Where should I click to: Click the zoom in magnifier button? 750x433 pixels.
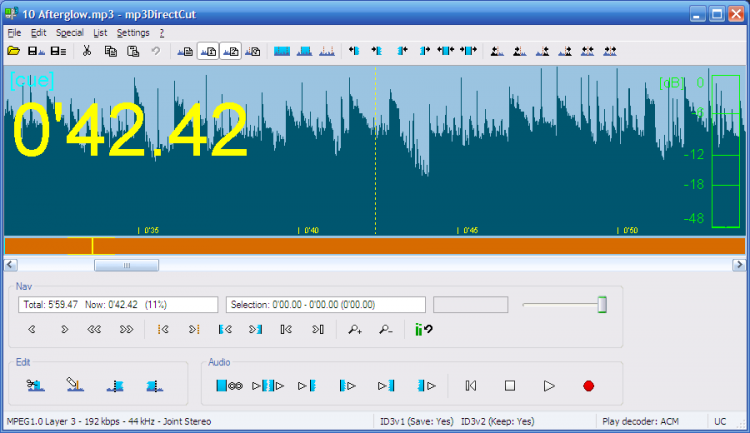[x=356, y=329]
